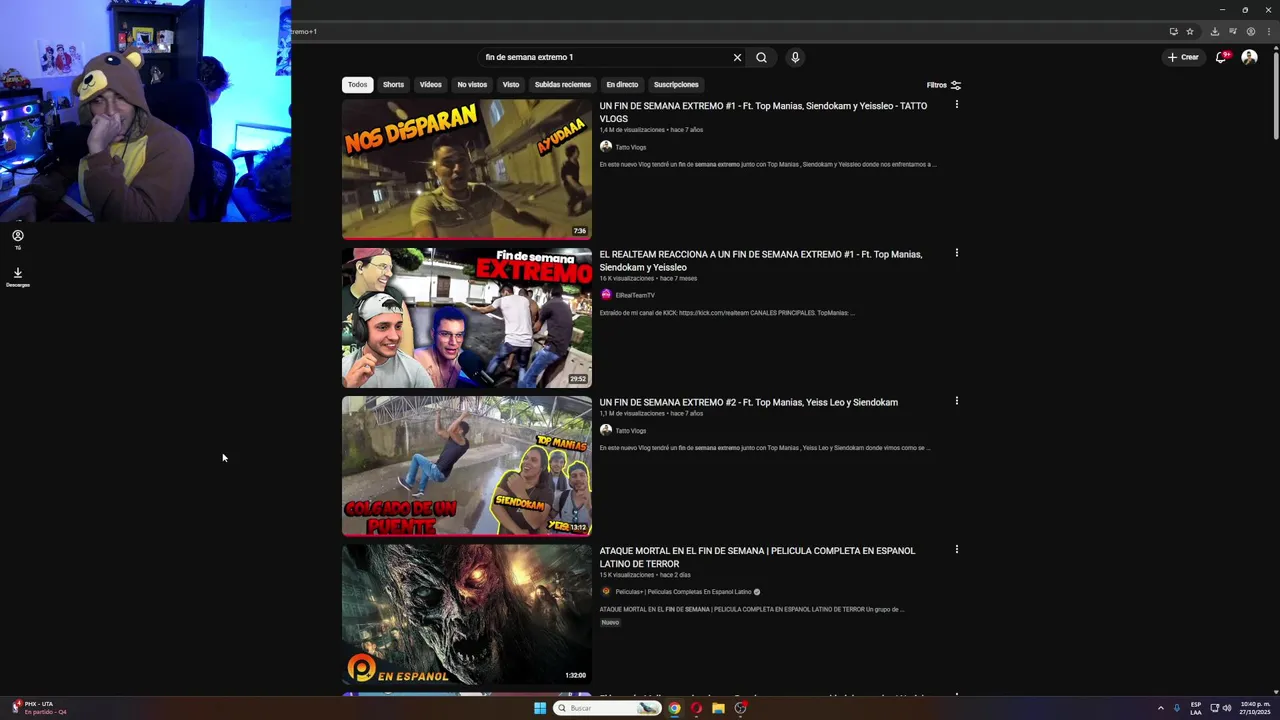Click the Tatto Vlogs avatar under first video
Image resolution: width=1280 pixels, height=720 pixels.
[605, 147]
